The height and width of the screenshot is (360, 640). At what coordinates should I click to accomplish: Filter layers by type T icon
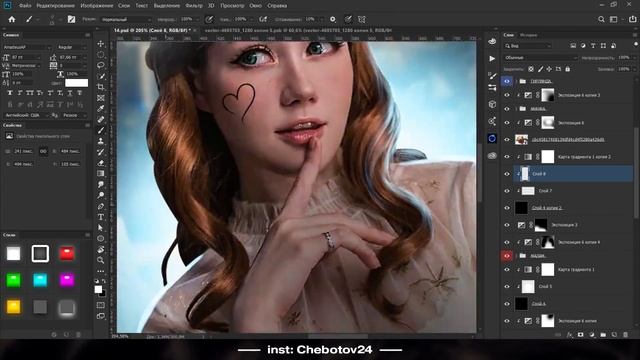[x=593, y=46]
